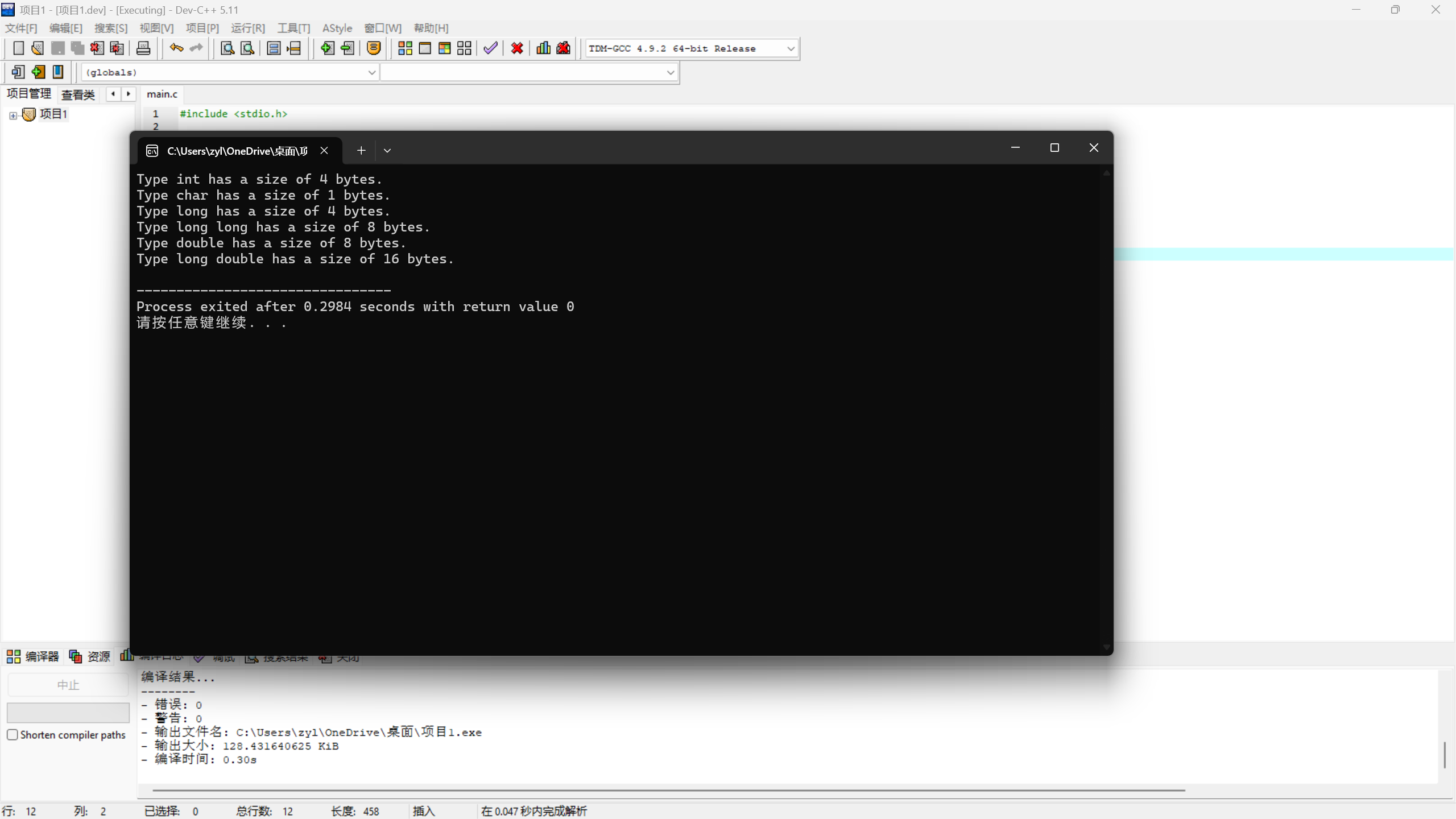1456x819 pixels.
Task: Open the (globals) scope dropdown
Action: click(x=371, y=72)
